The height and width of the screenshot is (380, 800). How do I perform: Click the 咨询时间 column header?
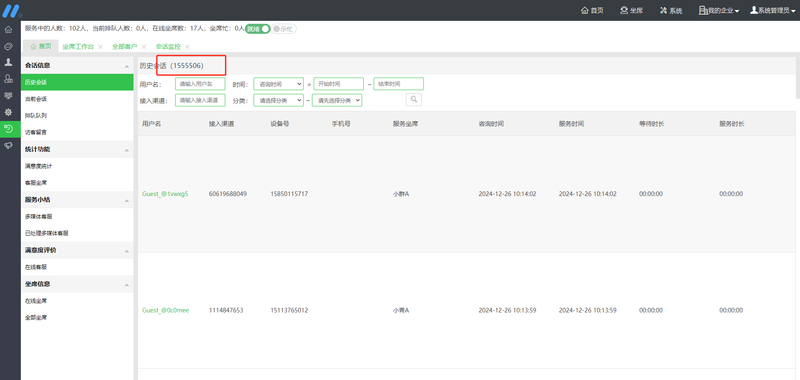[491, 124]
